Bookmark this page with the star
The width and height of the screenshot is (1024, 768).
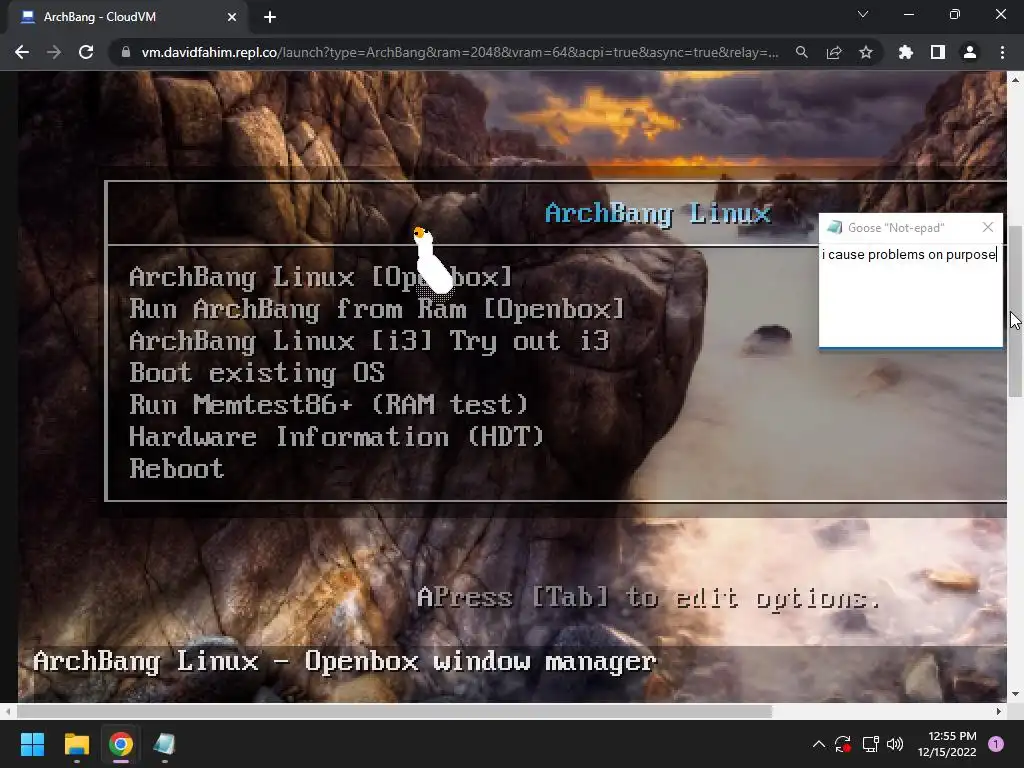pyautogui.click(x=866, y=52)
